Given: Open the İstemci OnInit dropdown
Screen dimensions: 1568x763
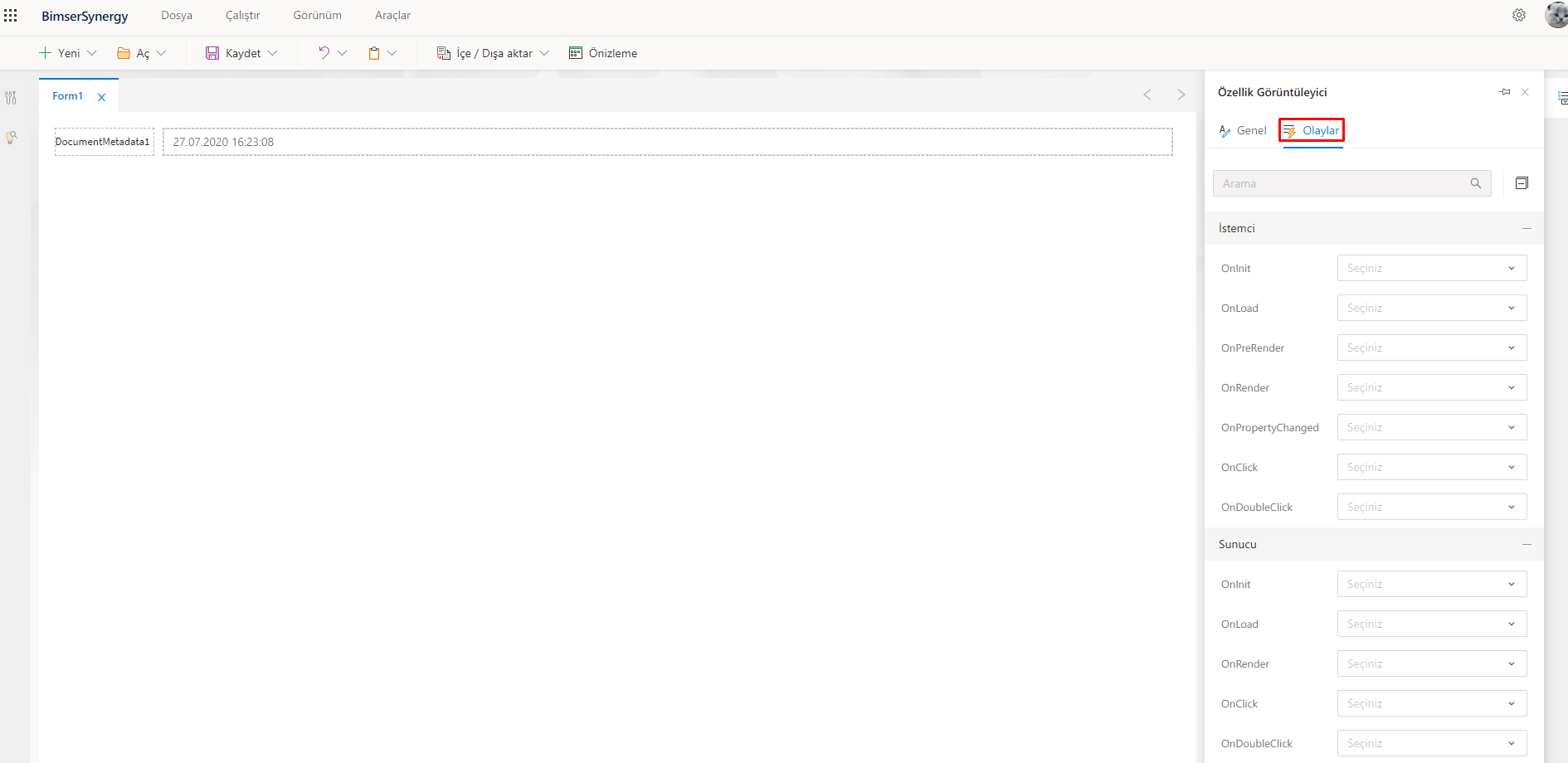Looking at the screenshot, I should pos(1432,268).
